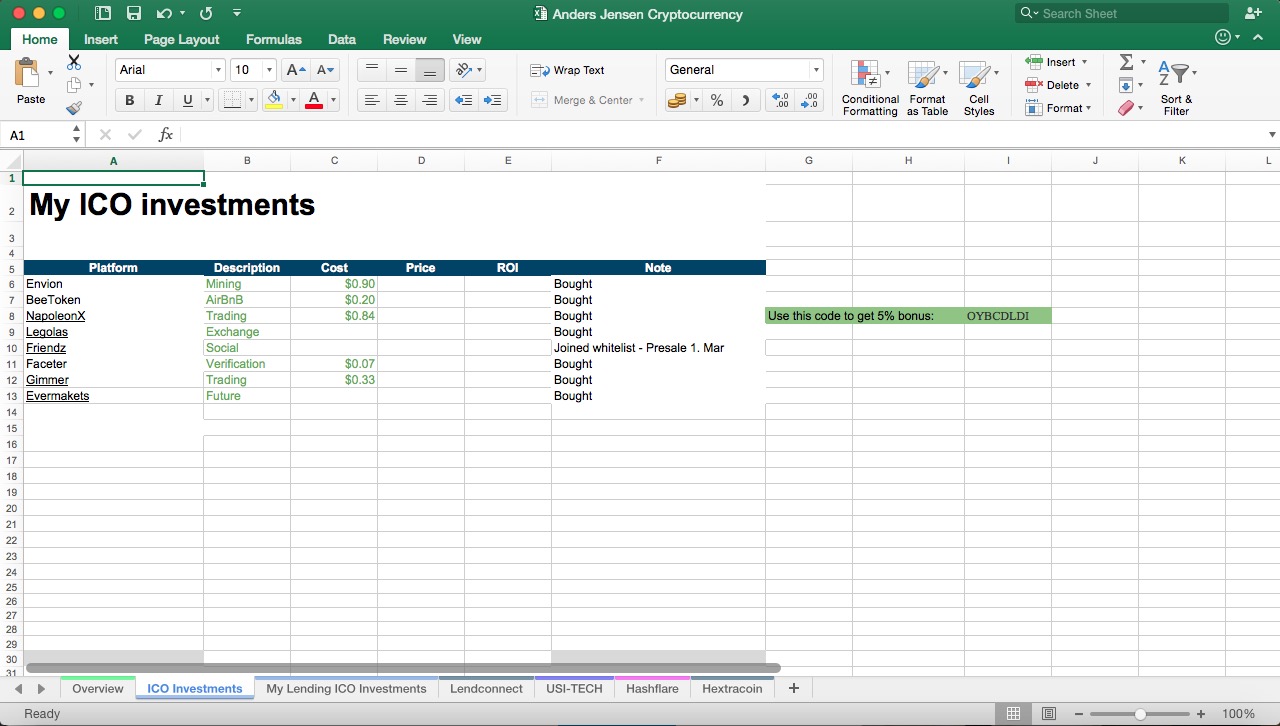Click the horizontal sheet scrollbar
The height and width of the screenshot is (726, 1280).
(x=402, y=667)
